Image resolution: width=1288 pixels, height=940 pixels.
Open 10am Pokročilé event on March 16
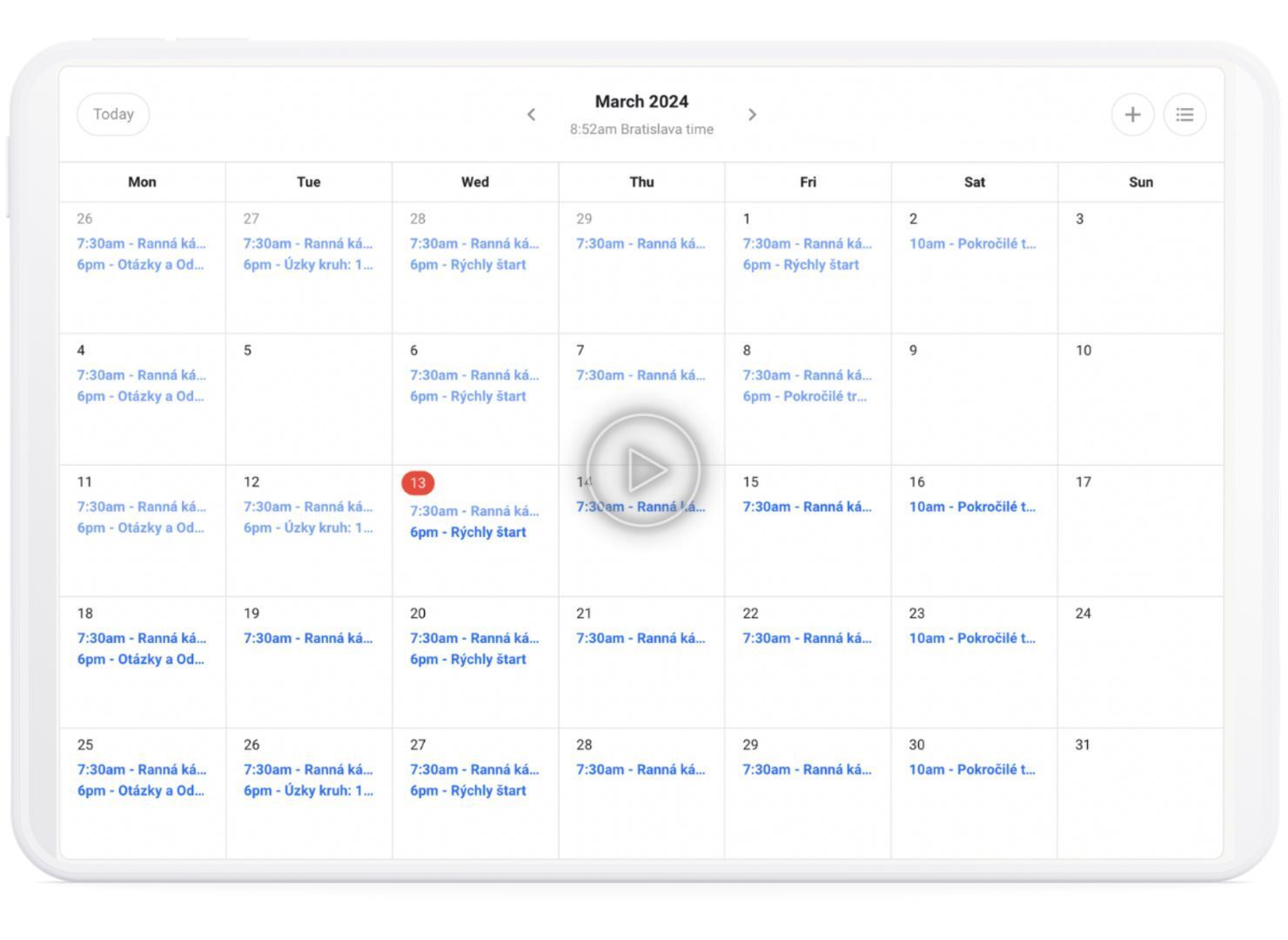pos(972,507)
